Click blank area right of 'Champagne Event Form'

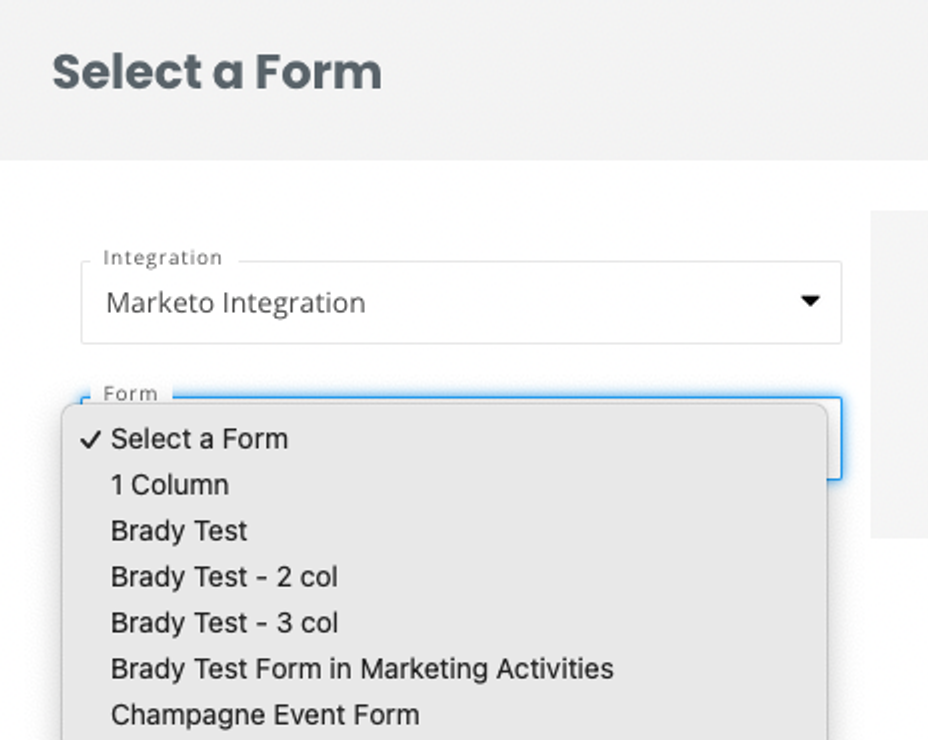(620, 715)
